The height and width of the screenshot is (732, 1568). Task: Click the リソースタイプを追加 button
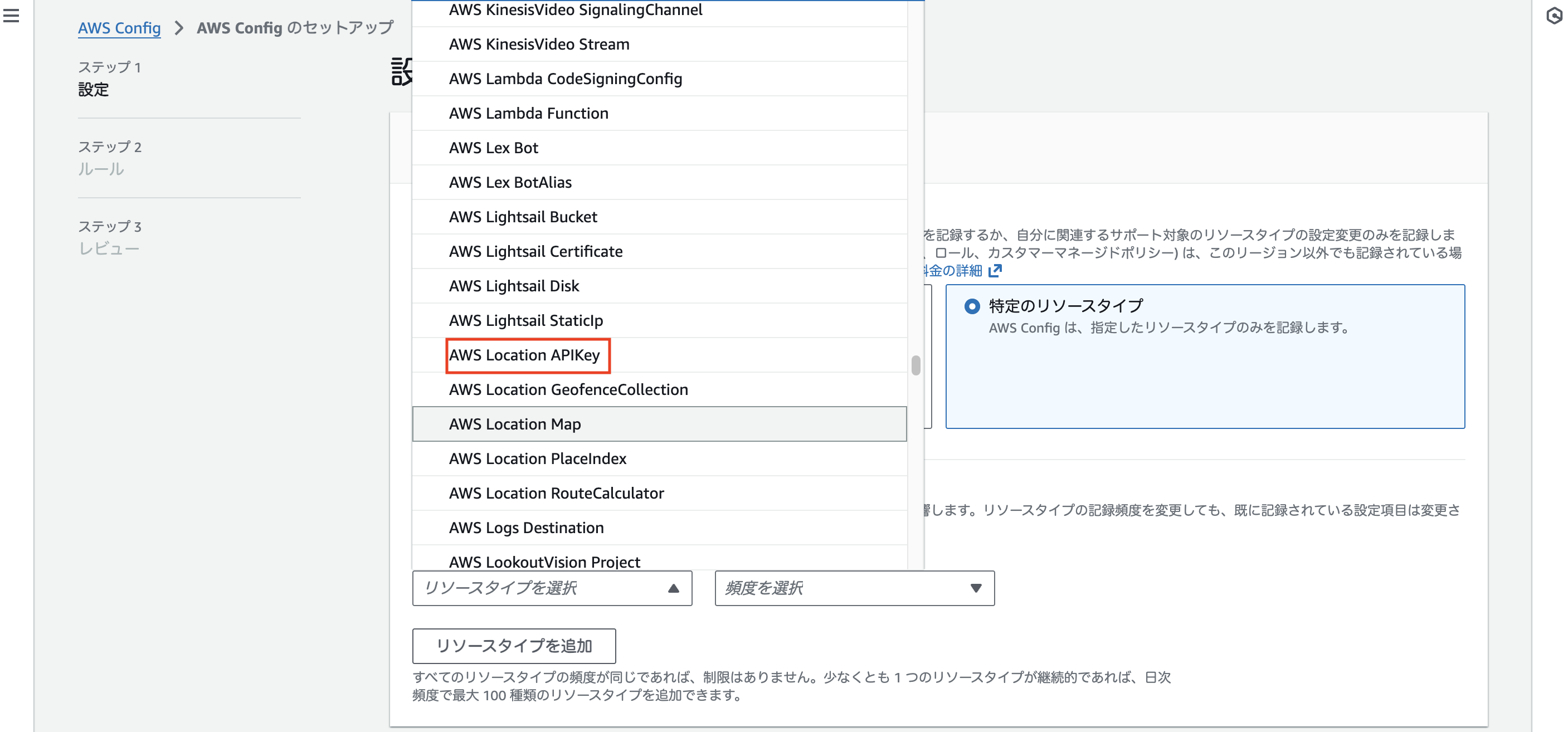click(x=514, y=646)
